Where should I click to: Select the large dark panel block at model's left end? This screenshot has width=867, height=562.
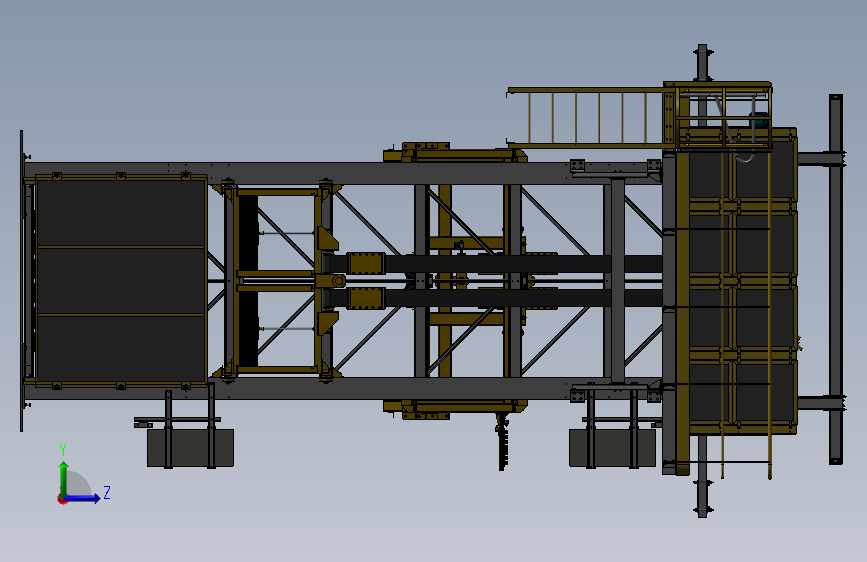(x=121, y=280)
